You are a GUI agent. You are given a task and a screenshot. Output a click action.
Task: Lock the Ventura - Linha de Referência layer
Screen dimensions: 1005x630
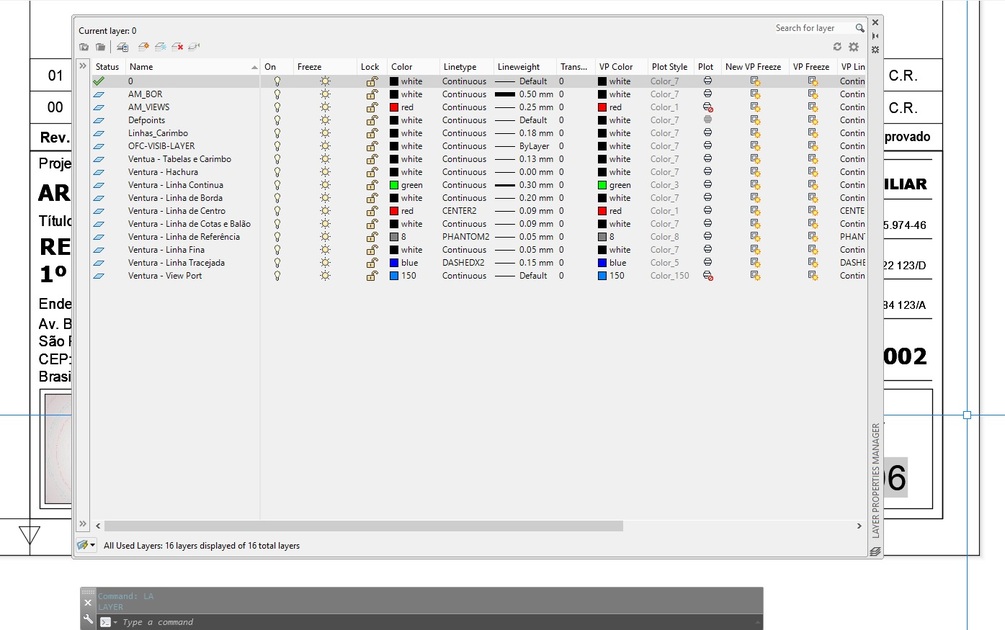pos(371,236)
